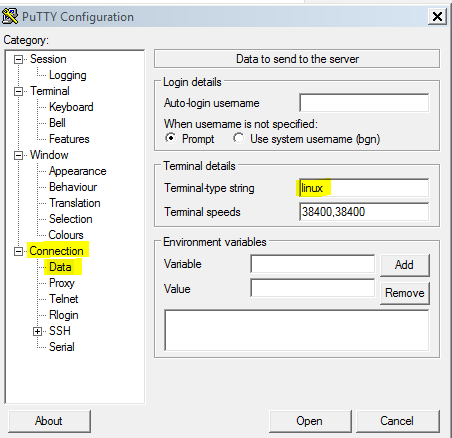Click the Terminal details group label
The height and width of the screenshot is (438, 452).
click(199, 166)
